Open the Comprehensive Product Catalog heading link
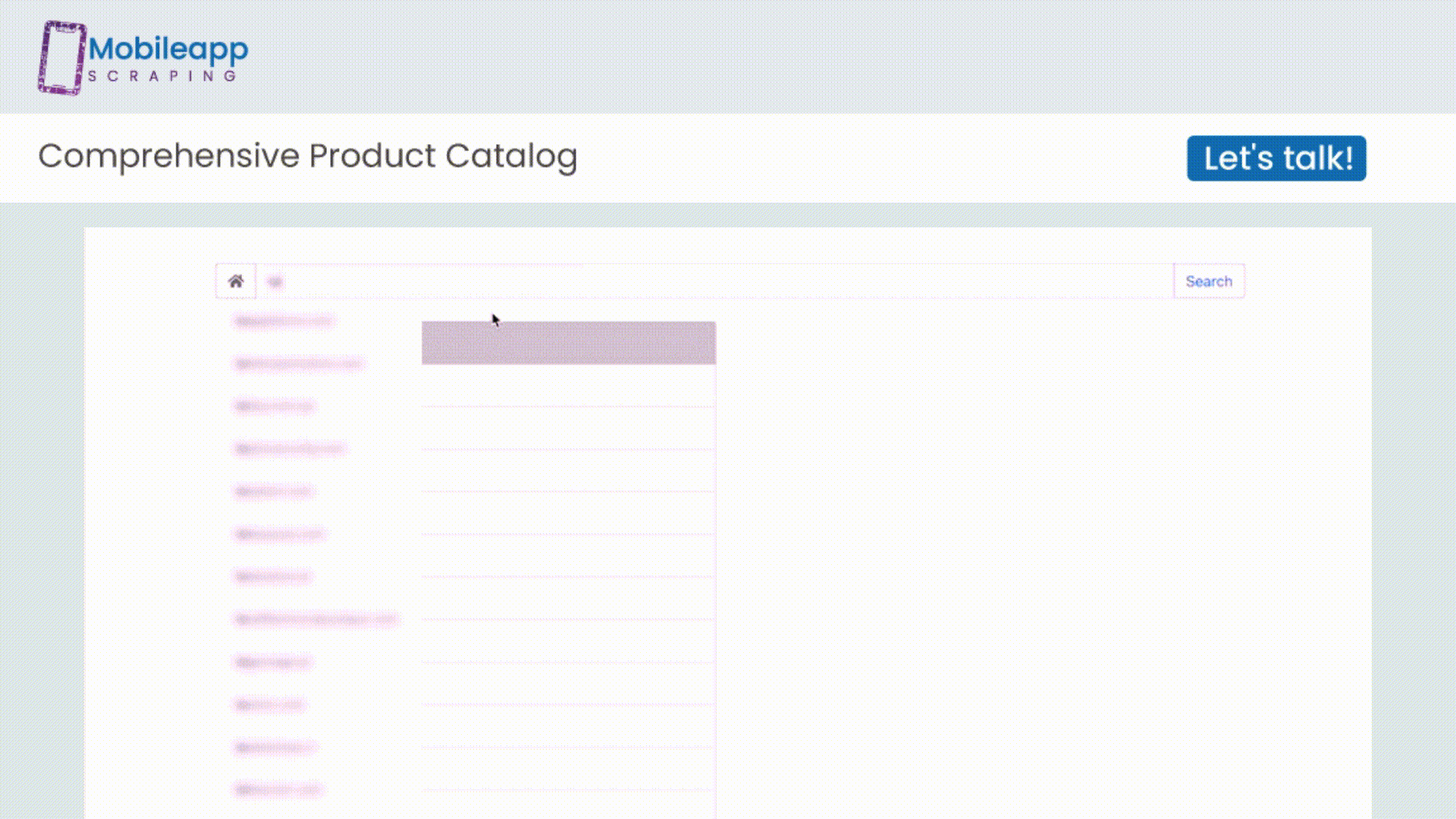Viewport: 1456px width, 819px height. [x=308, y=157]
